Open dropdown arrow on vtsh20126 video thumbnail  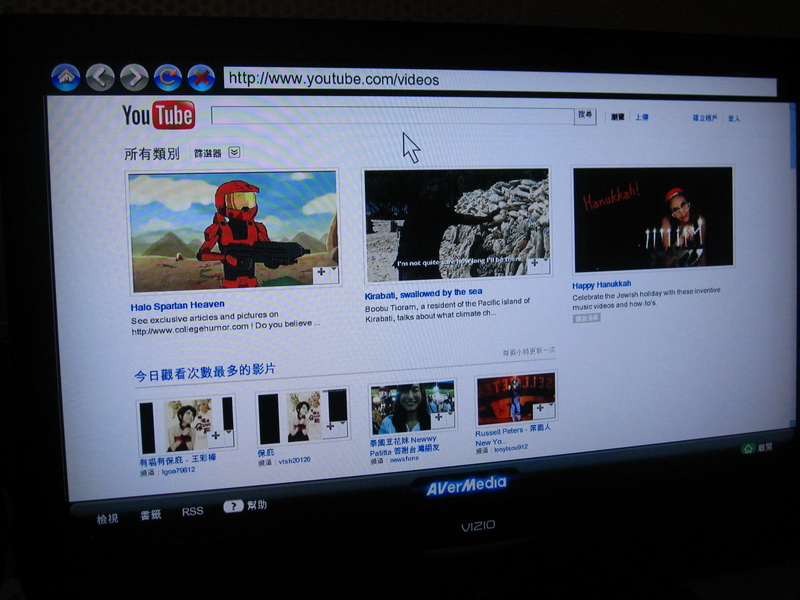point(342,424)
